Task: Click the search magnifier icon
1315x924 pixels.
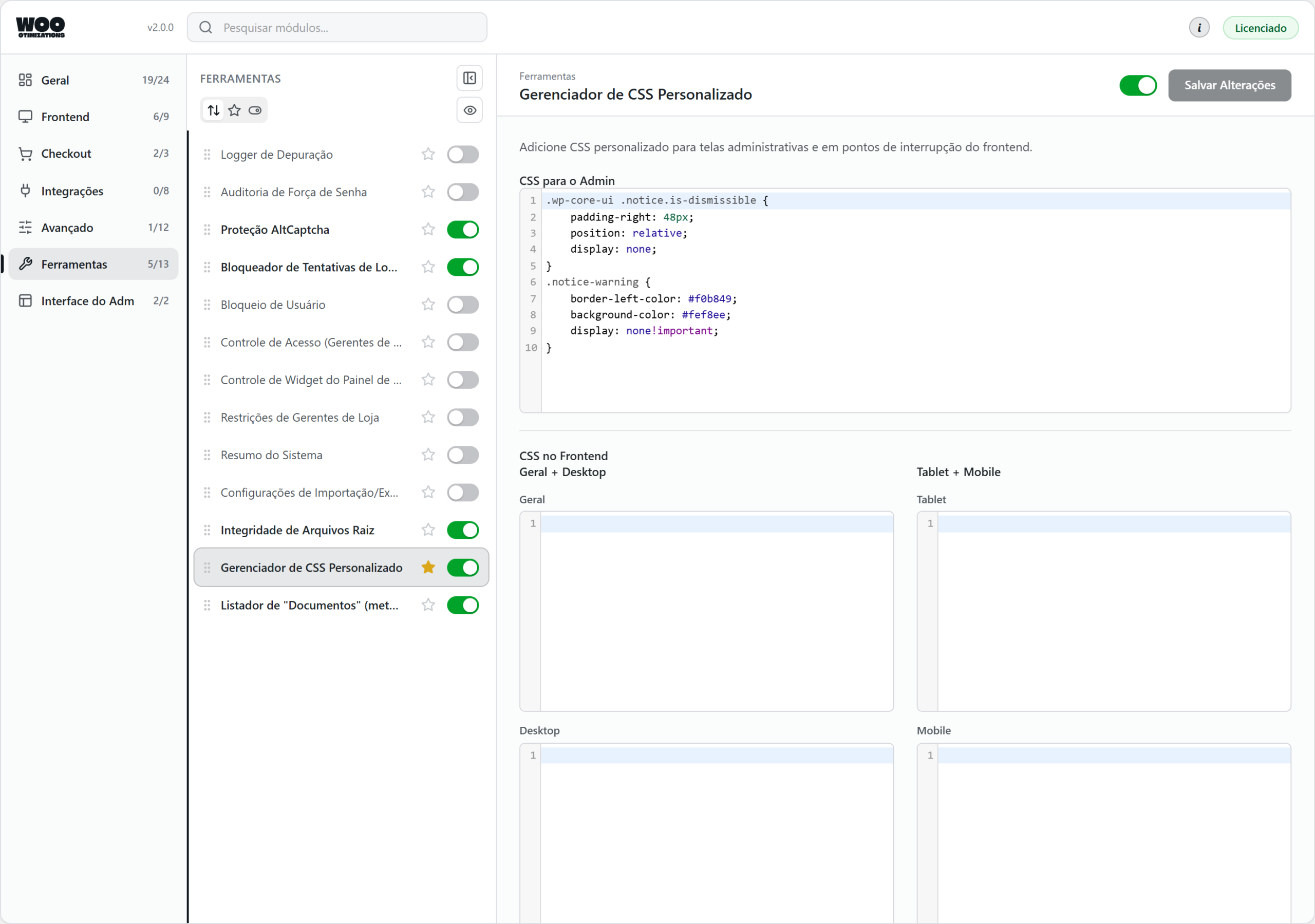Action: pyautogui.click(x=205, y=28)
